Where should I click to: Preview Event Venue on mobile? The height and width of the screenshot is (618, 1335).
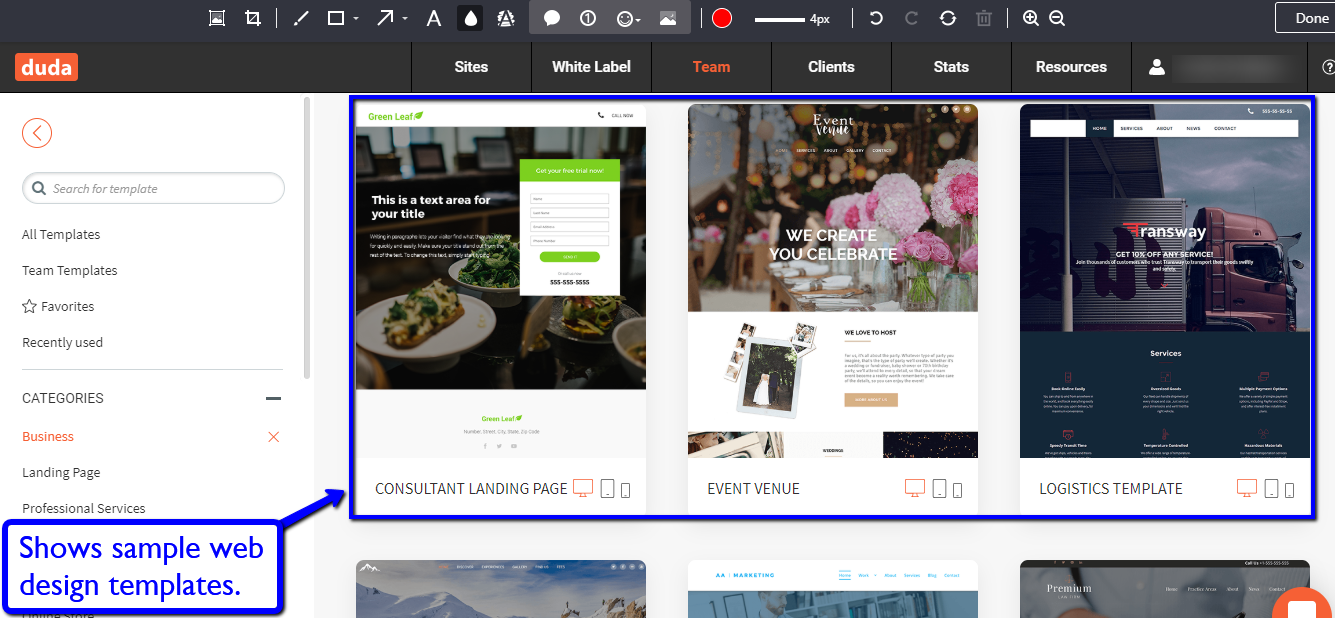pos(958,490)
